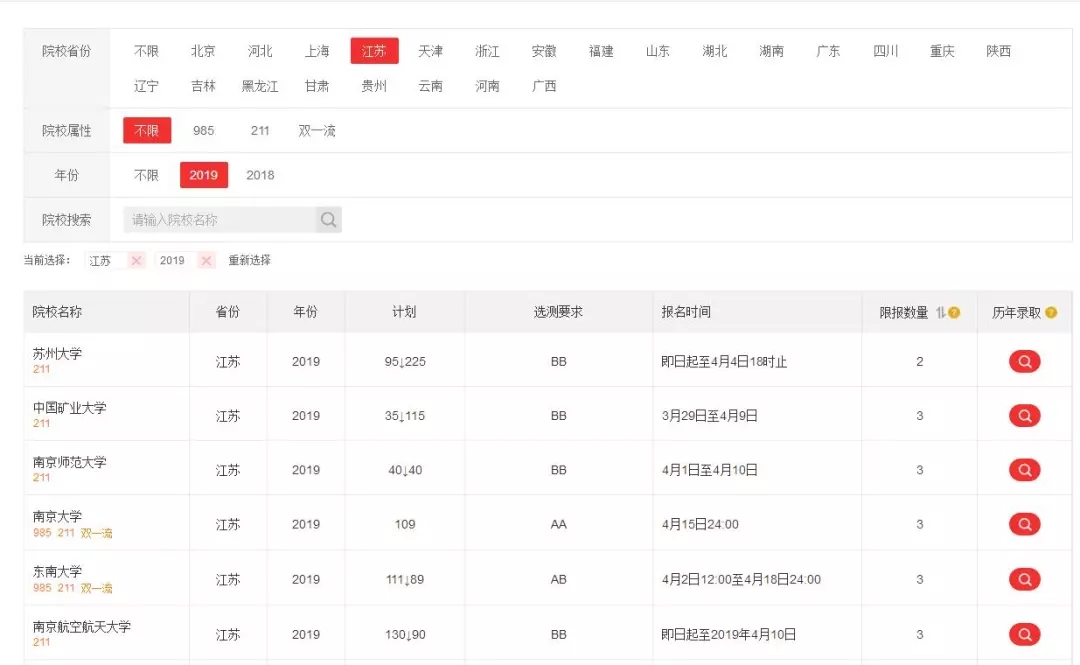Choose 浙江 in province filter

[487, 51]
